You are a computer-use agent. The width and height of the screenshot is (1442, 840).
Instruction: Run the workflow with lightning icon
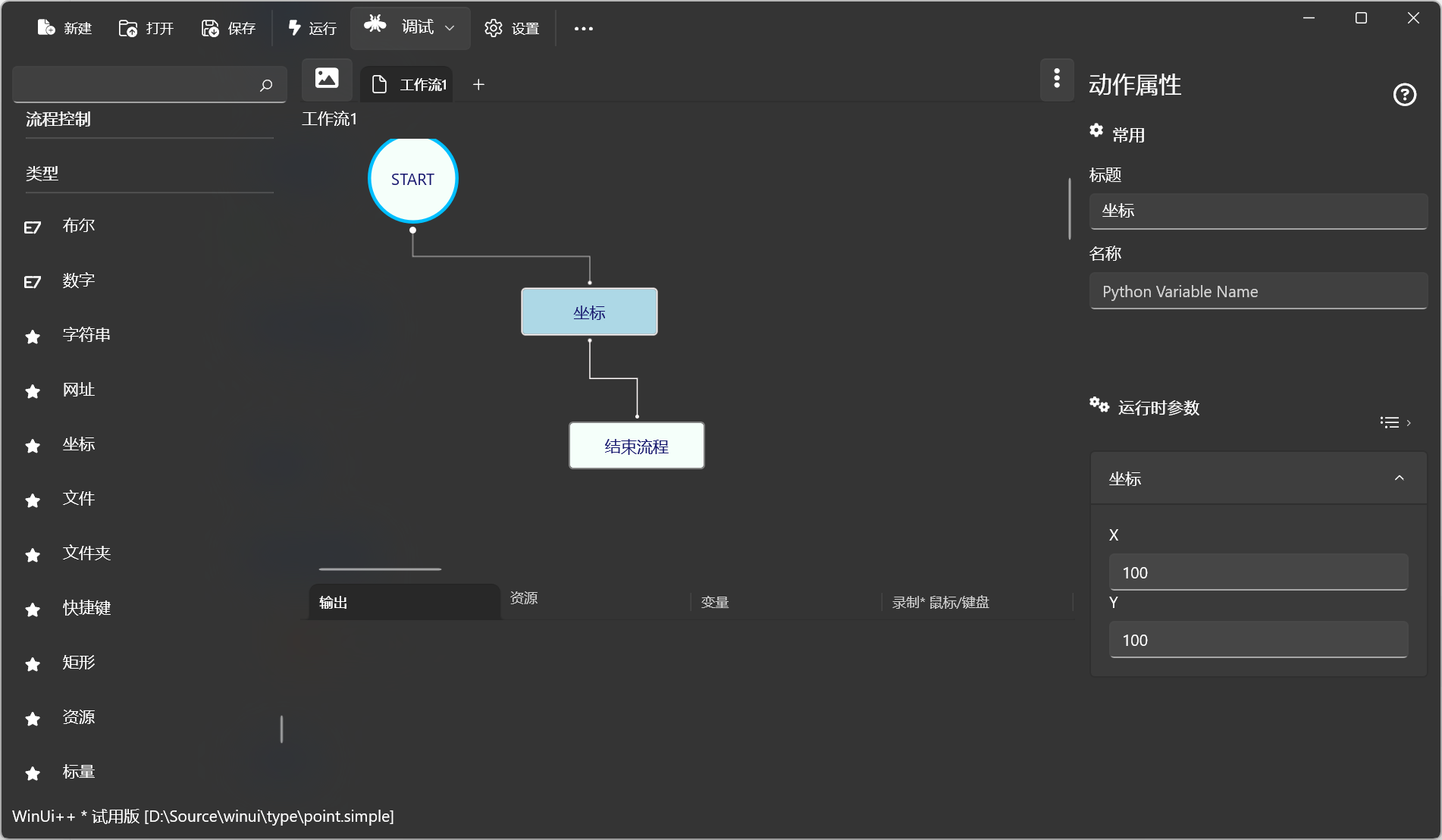[x=295, y=28]
